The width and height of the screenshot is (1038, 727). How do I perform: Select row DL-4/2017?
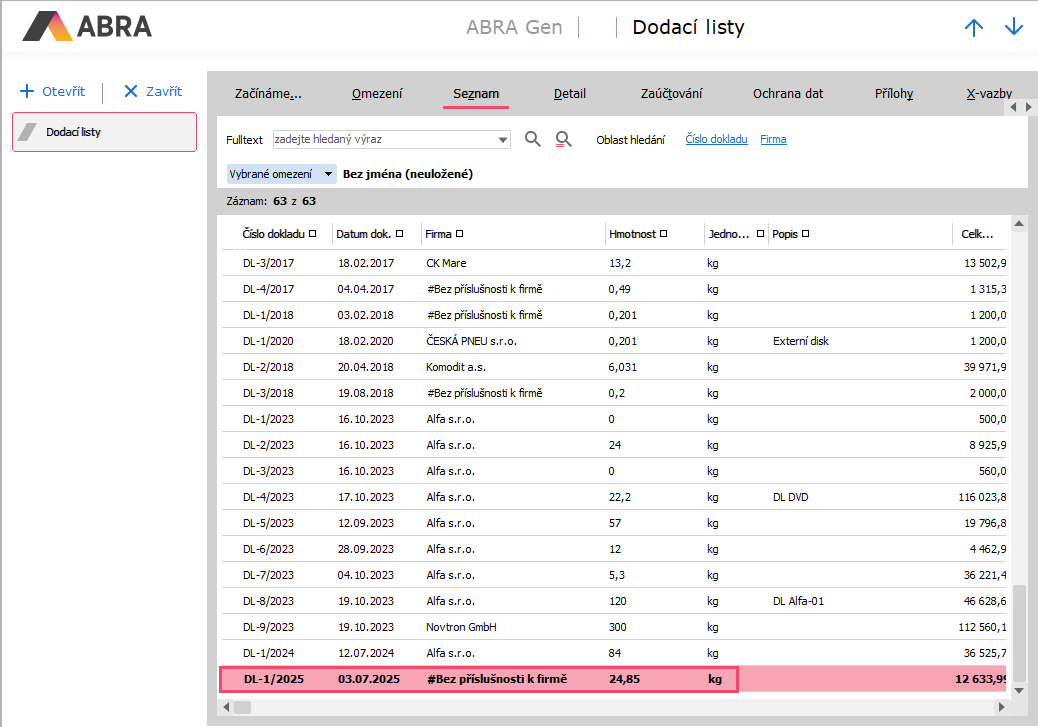(x=614, y=289)
